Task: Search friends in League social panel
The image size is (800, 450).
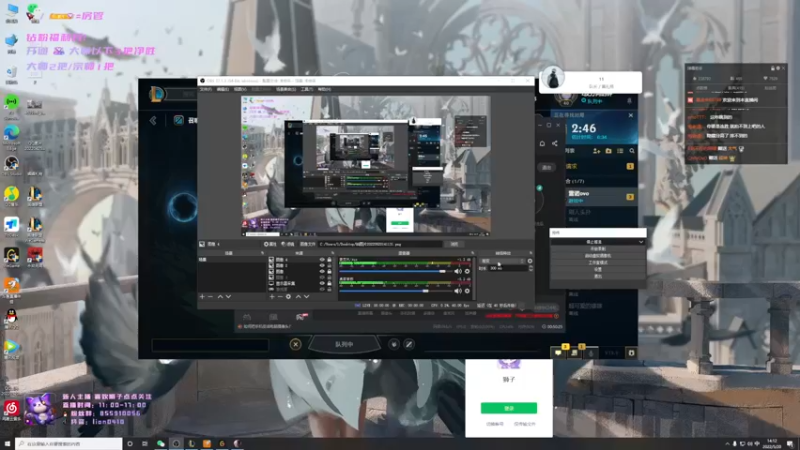Action: tap(632, 151)
